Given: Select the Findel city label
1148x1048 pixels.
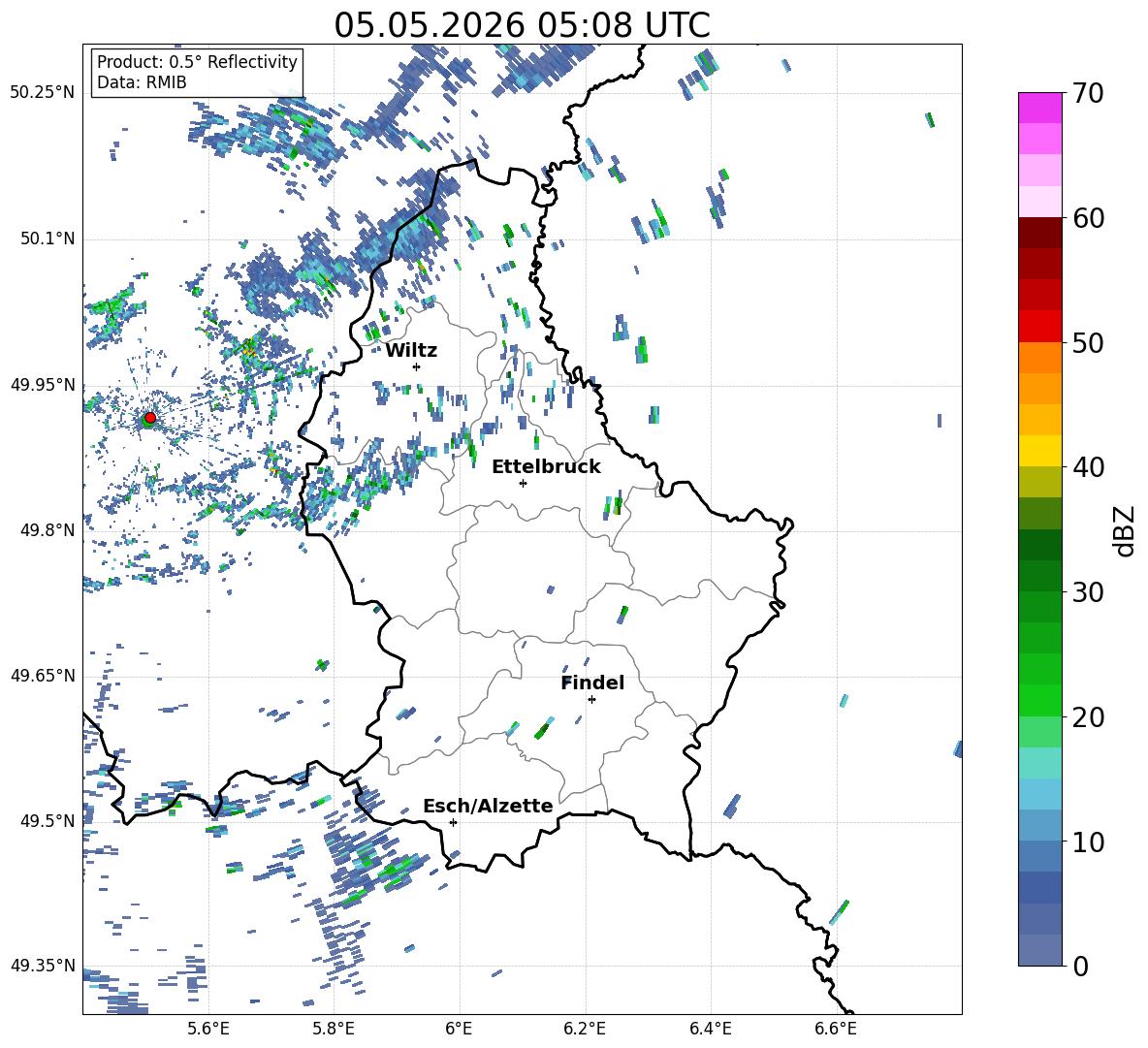Looking at the screenshot, I should pos(592,683).
